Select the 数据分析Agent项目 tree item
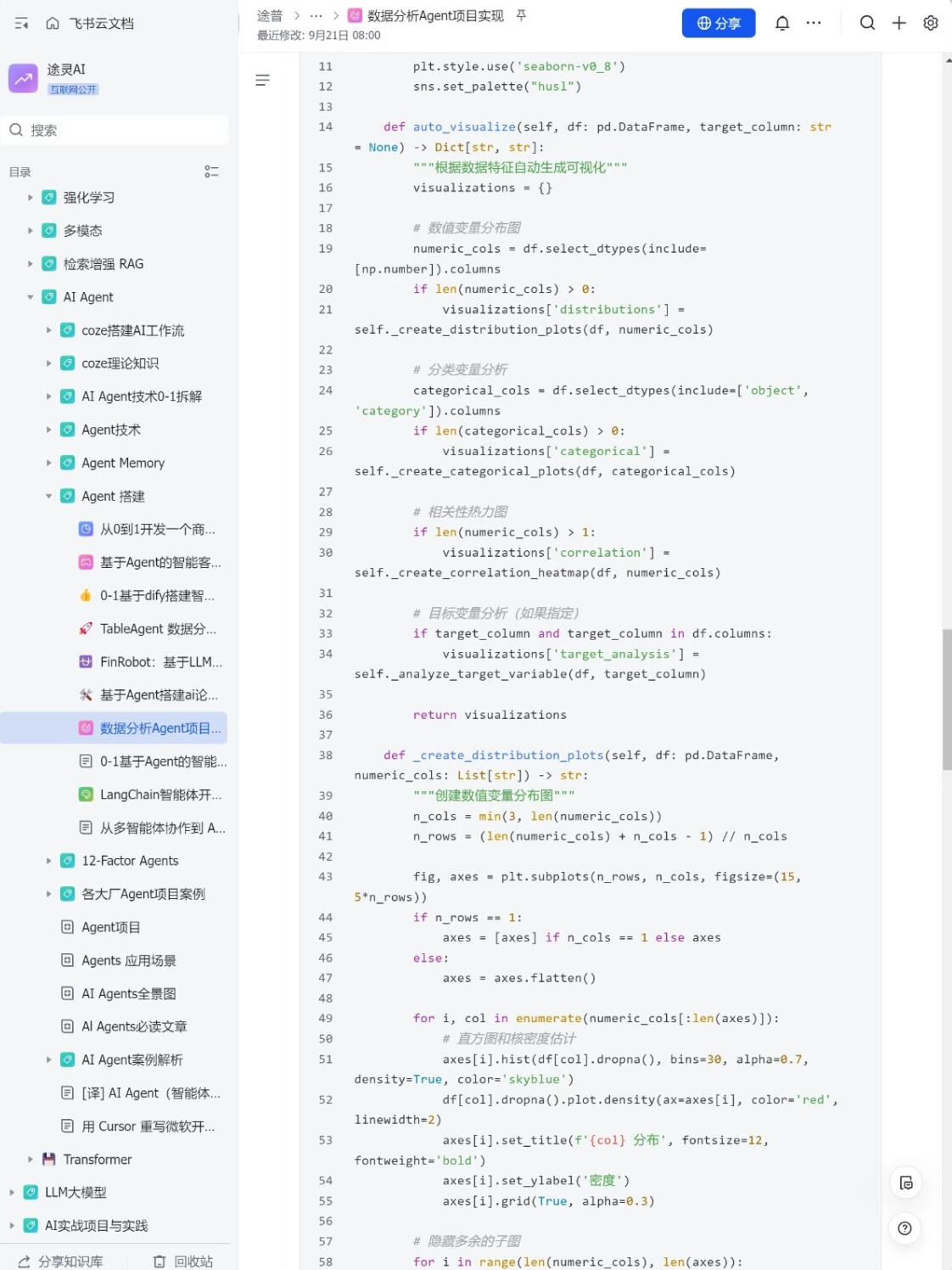 click(115, 728)
